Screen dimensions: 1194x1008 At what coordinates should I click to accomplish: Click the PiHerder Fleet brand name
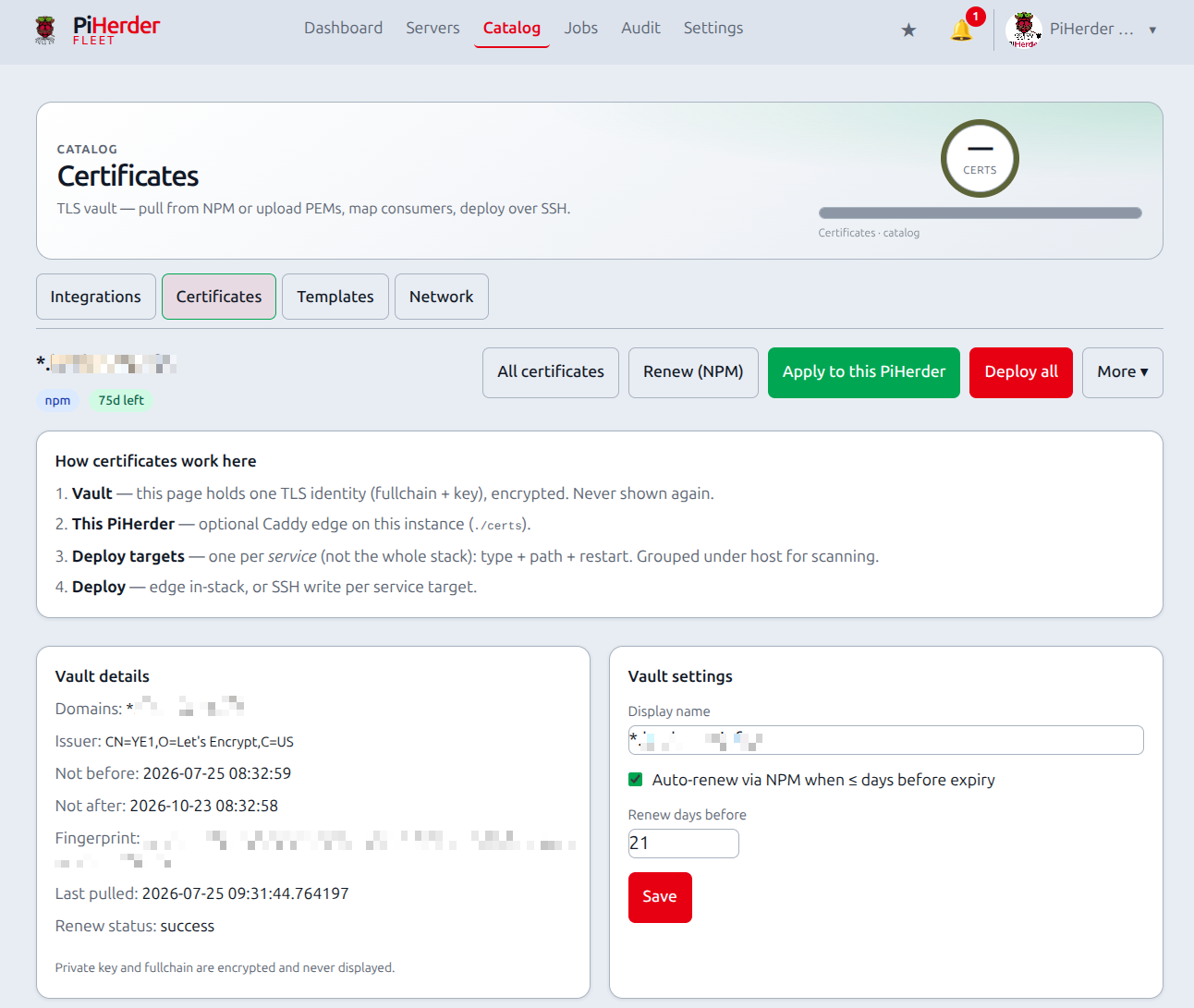point(116,30)
